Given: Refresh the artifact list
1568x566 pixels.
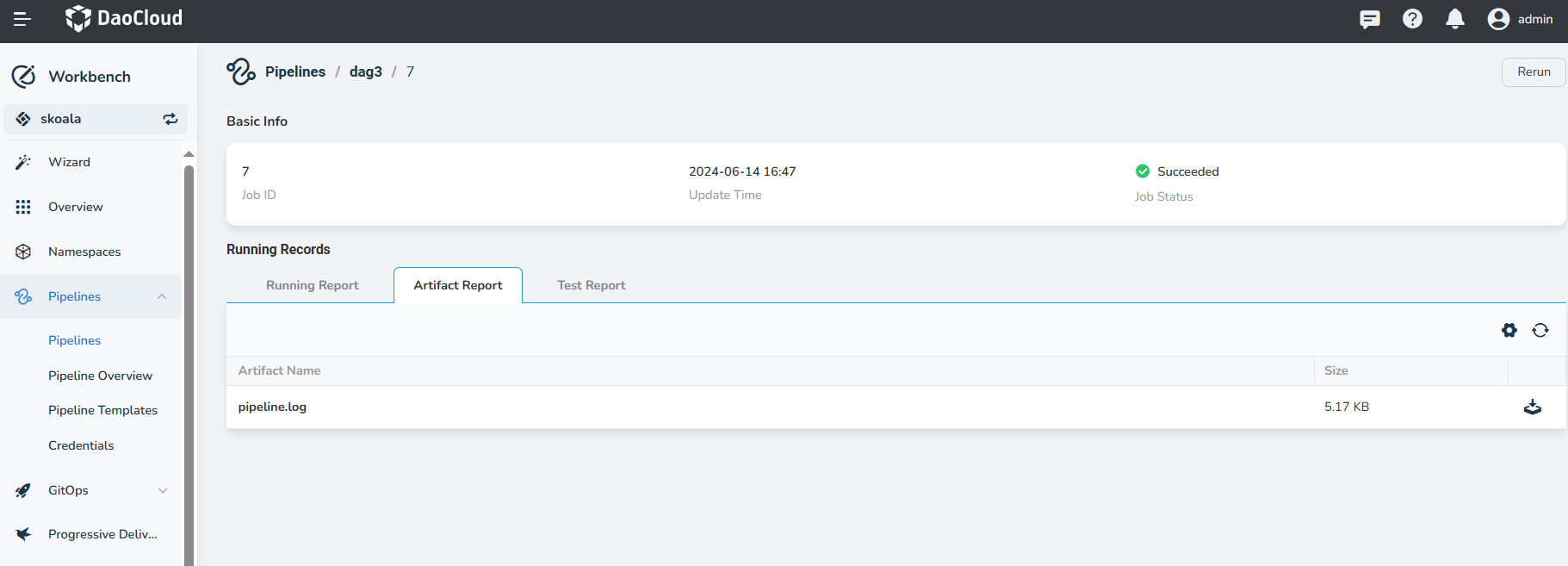Looking at the screenshot, I should pos(1540,330).
